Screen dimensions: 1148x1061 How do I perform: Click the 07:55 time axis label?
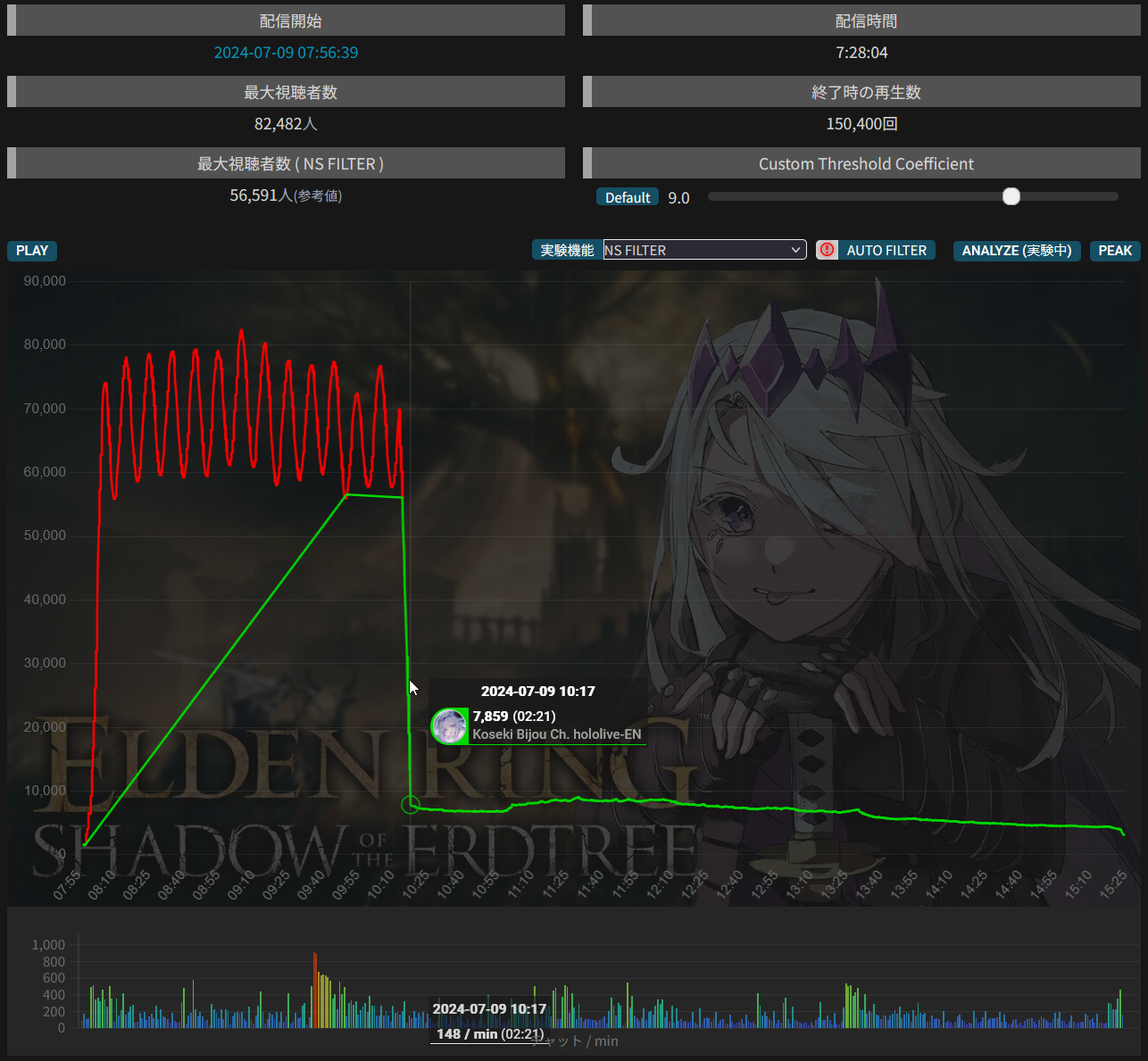[67, 884]
